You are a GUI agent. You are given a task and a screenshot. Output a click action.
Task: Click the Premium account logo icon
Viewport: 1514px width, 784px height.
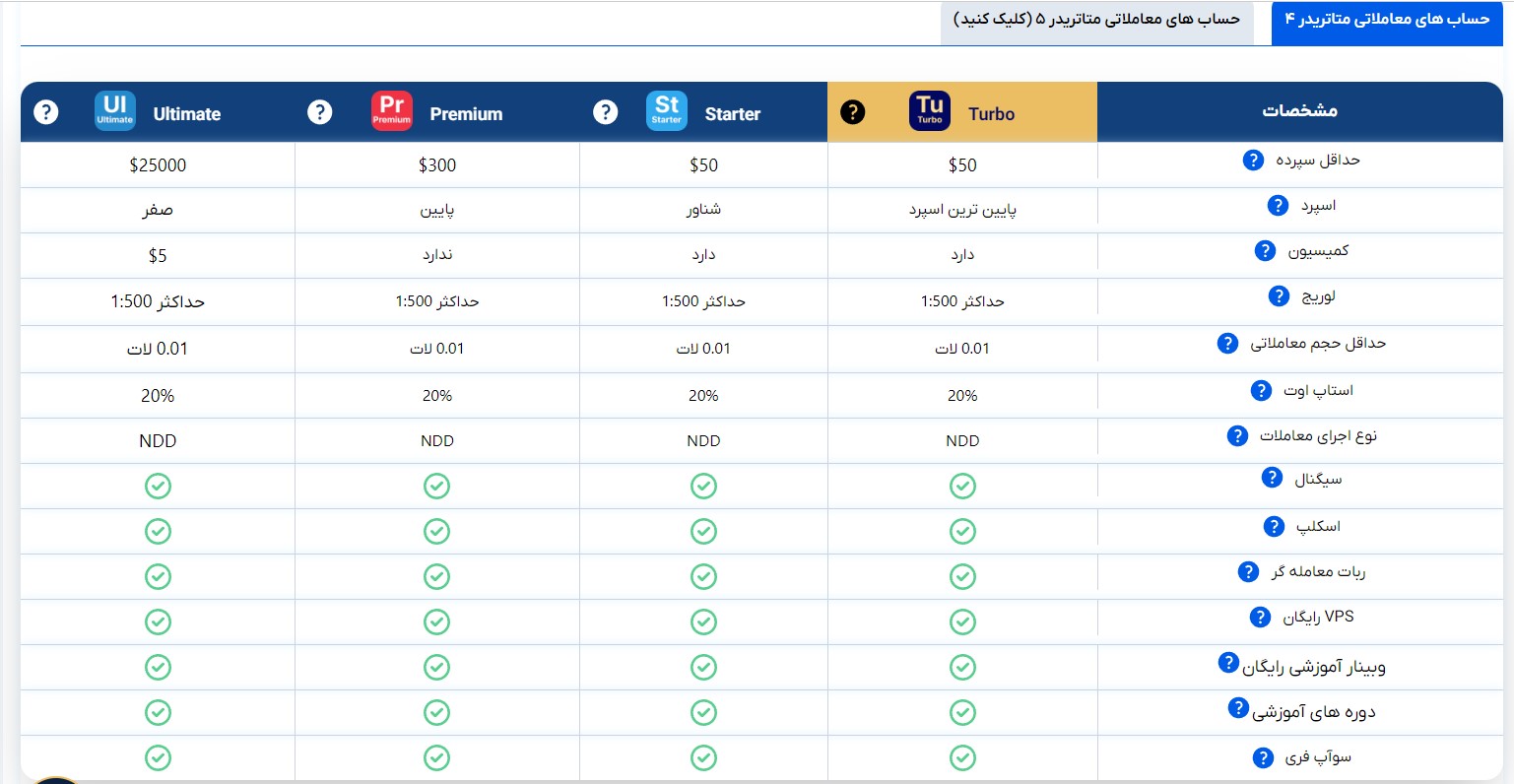pyautogui.click(x=392, y=110)
